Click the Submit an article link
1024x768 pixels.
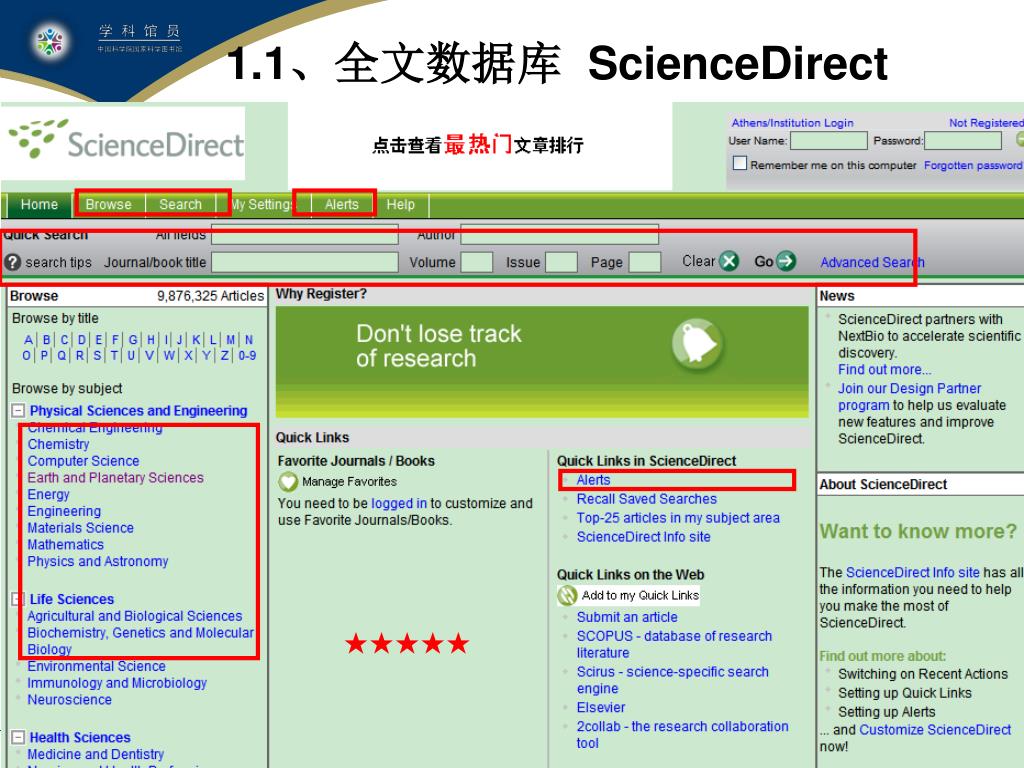pos(627,617)
